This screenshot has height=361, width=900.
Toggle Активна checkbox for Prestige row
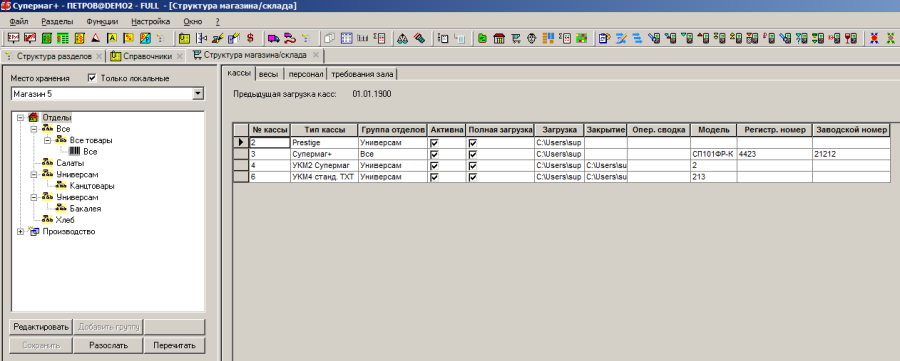click(x=434, y=142)
